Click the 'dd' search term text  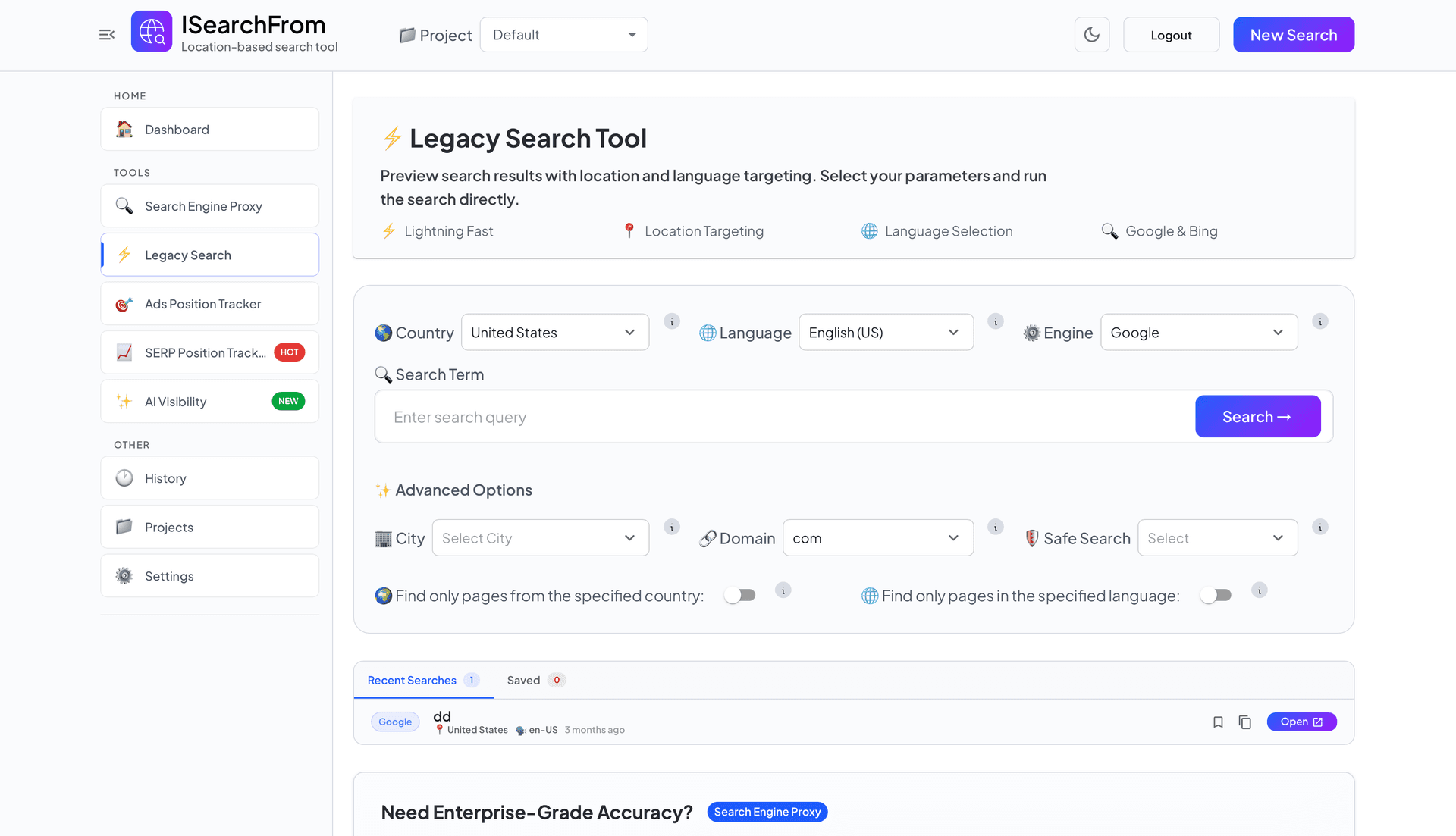[x=442, y=716]
